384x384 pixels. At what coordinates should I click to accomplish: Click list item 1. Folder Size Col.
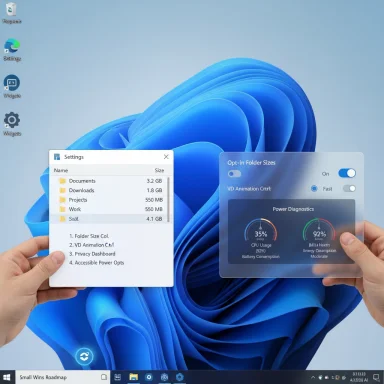(89, 236)
